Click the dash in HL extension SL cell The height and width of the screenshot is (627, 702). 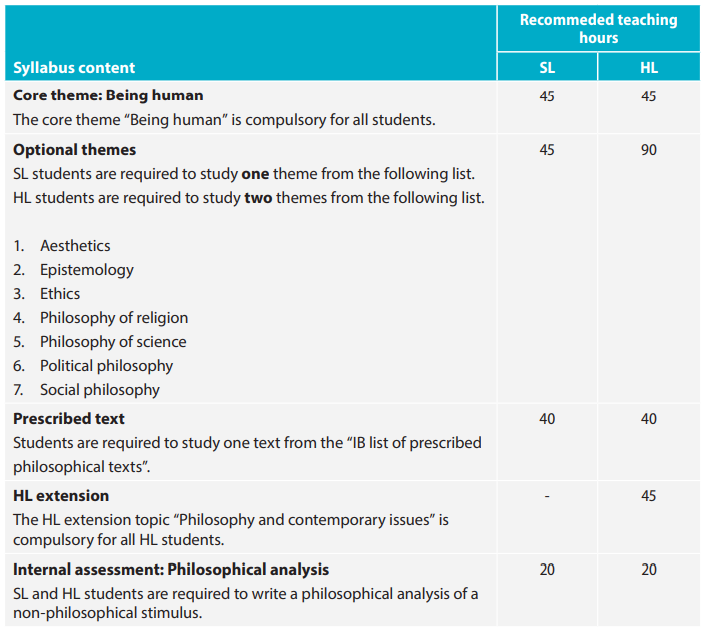(547, 496)
